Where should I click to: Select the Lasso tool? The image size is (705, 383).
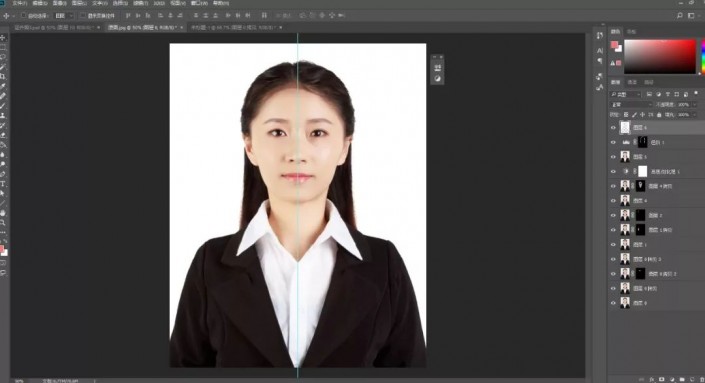(x=3, y=57)
